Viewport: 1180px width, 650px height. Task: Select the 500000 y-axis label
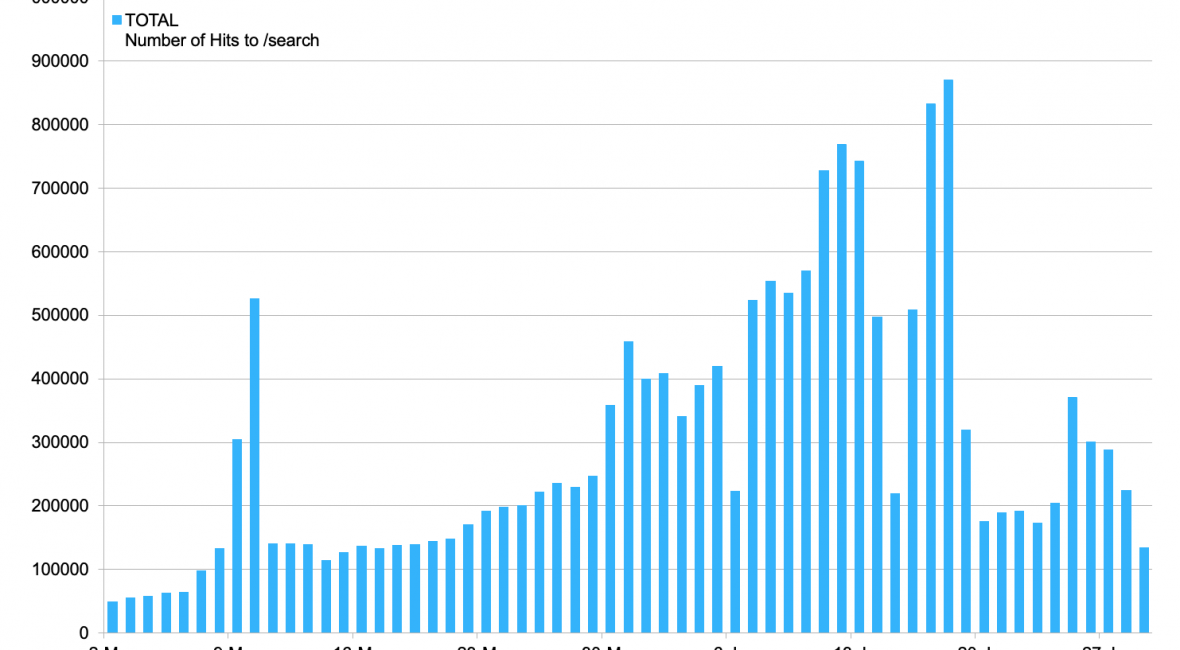[61, 315]
